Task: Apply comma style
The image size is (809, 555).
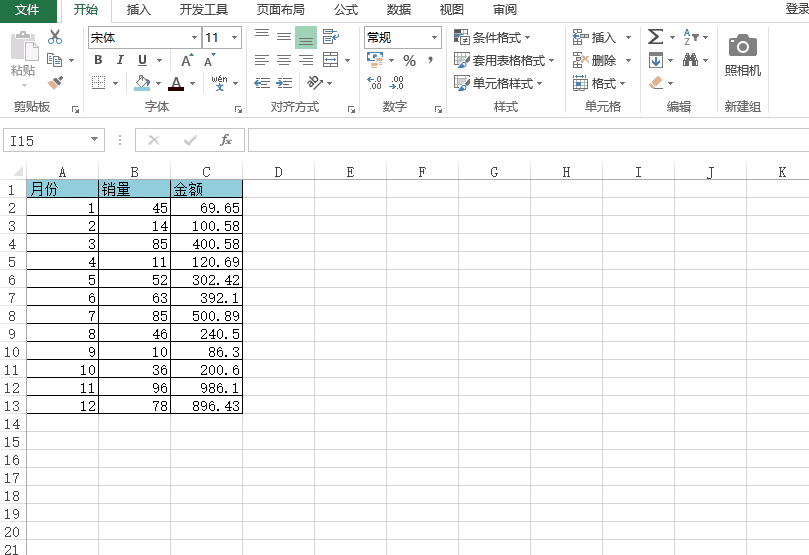Action: coord(430,61)
